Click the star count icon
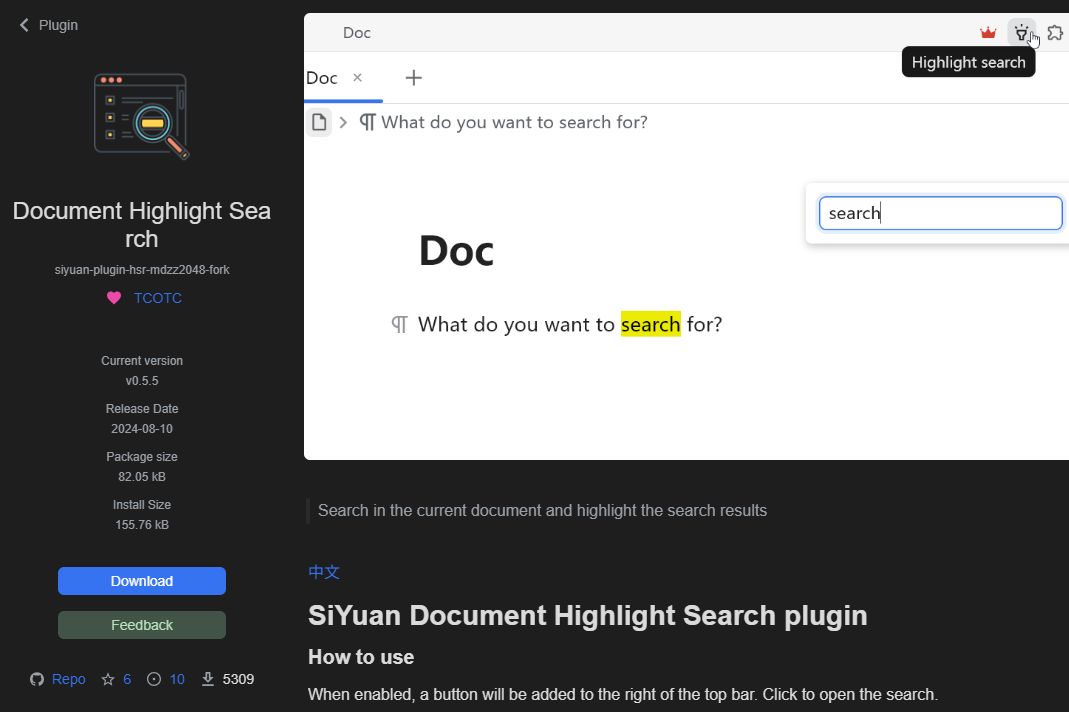This screenshot has width=1069, height=712. (x=108, y=679)
